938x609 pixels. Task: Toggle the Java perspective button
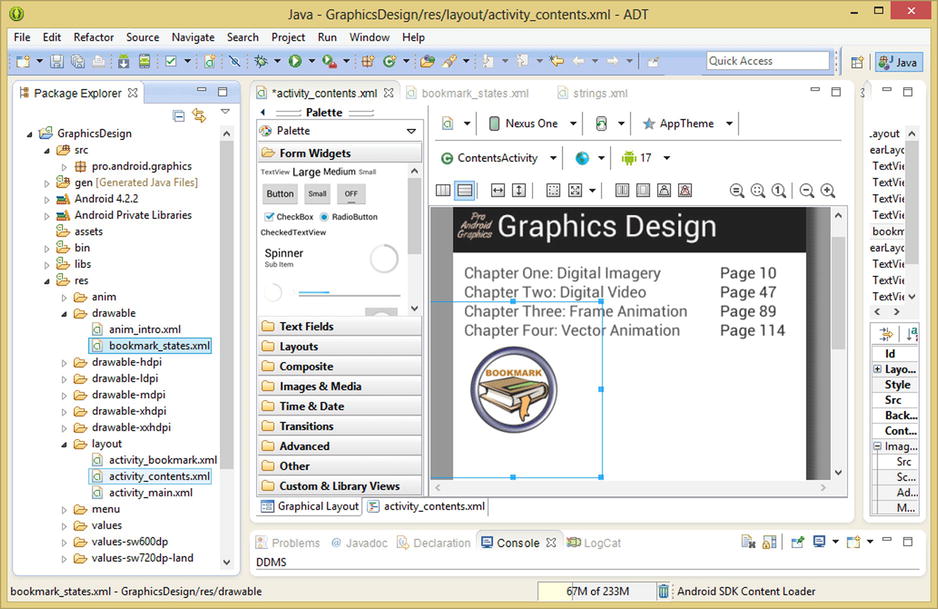899,62
